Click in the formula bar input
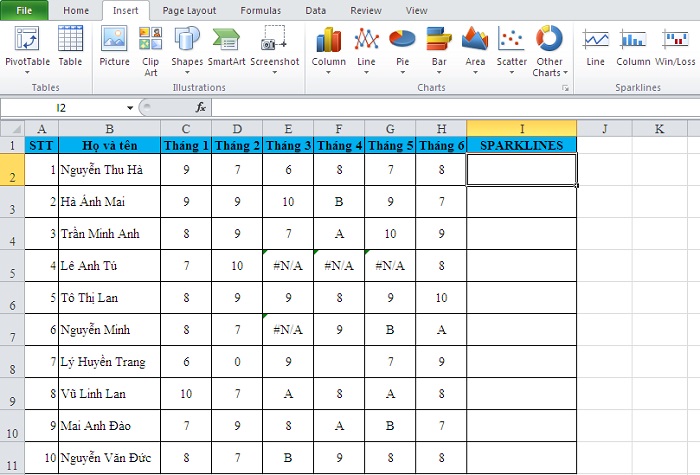 (455, 108)
